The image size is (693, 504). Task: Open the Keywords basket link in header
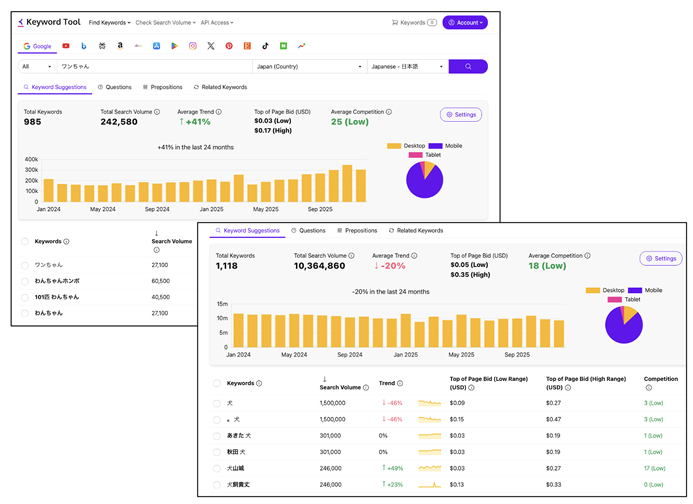coord(414,22)
